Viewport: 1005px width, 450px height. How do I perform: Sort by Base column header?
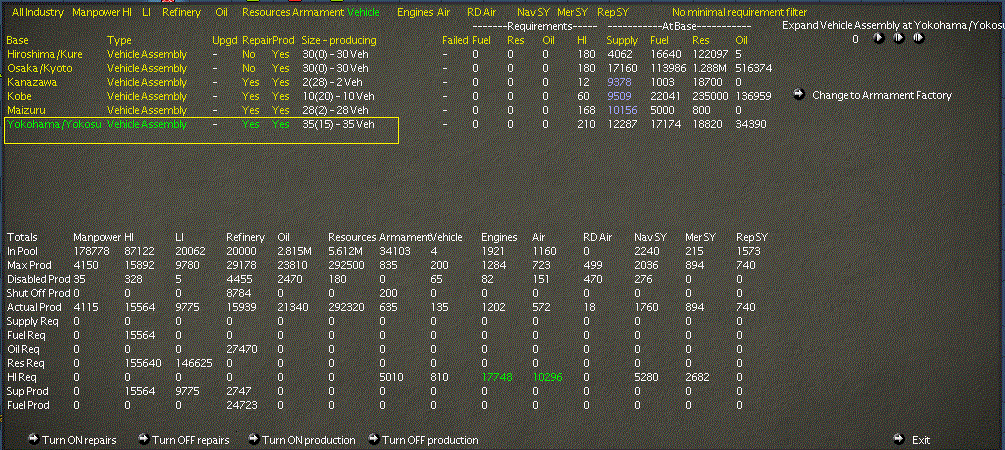pos(17,40)
